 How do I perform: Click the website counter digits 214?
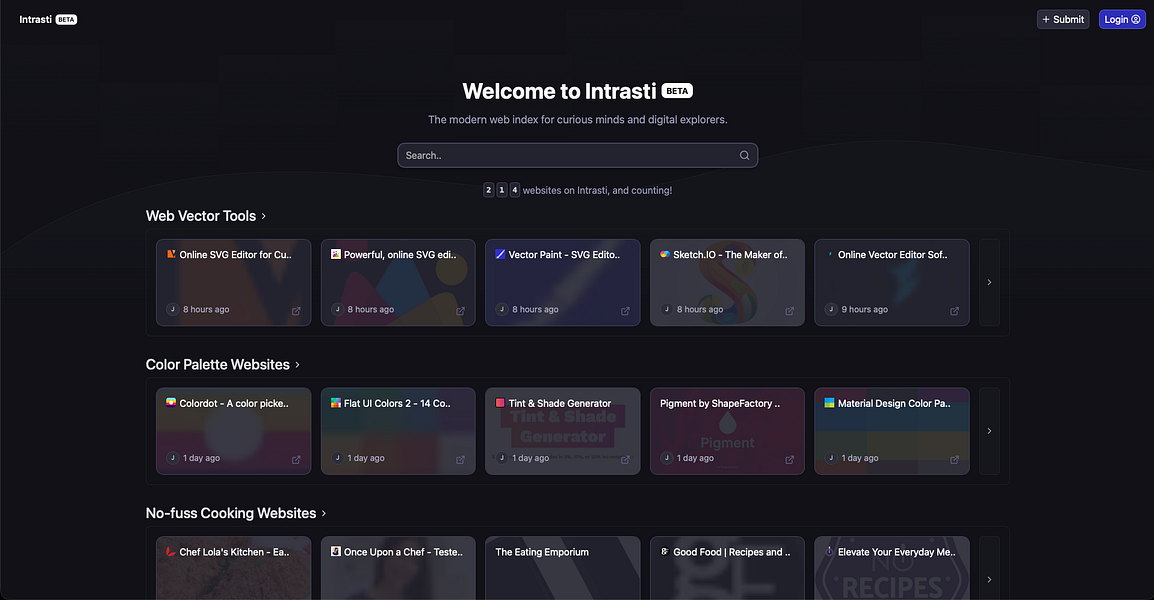502,190
